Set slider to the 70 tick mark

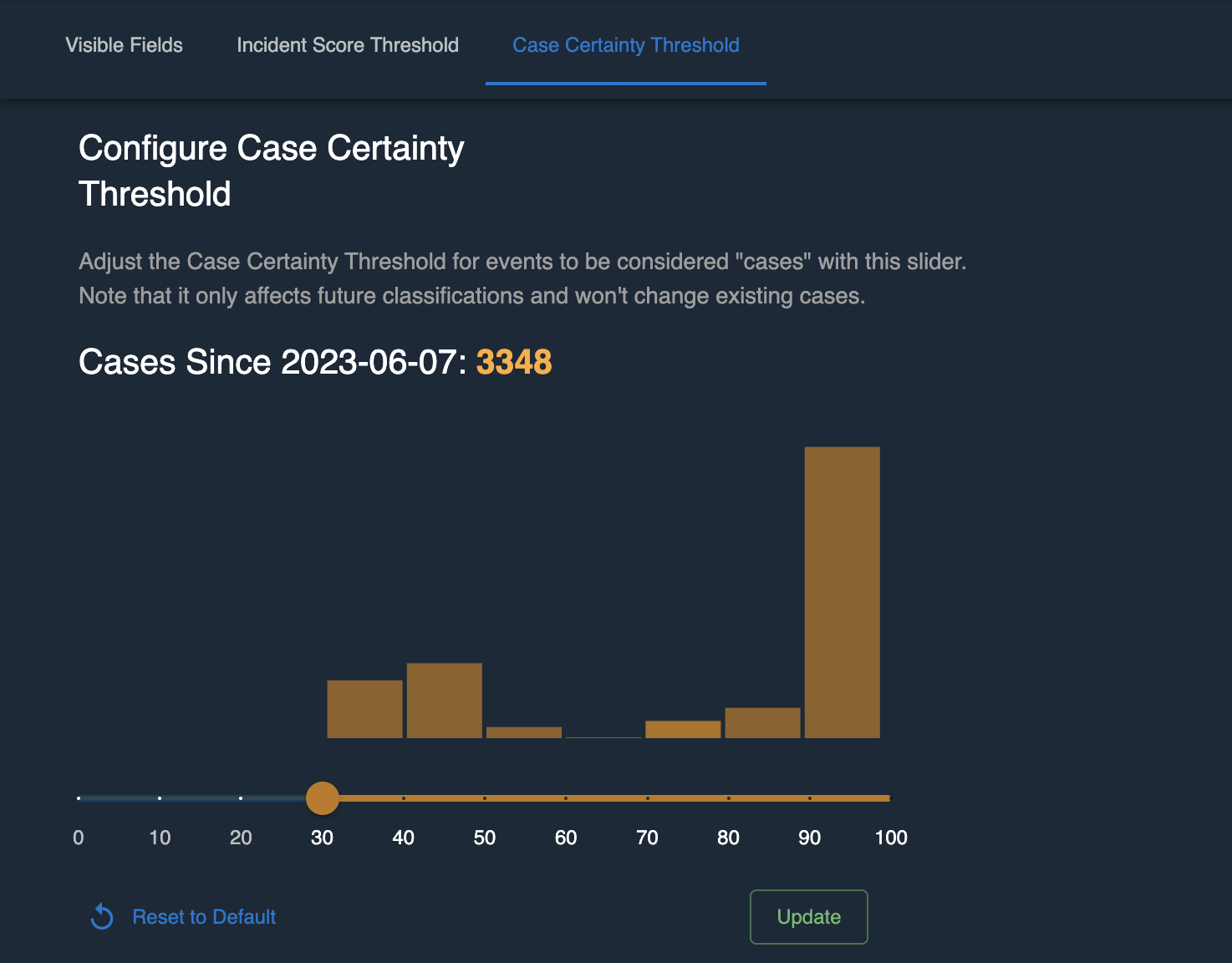[x=648, y=798]
